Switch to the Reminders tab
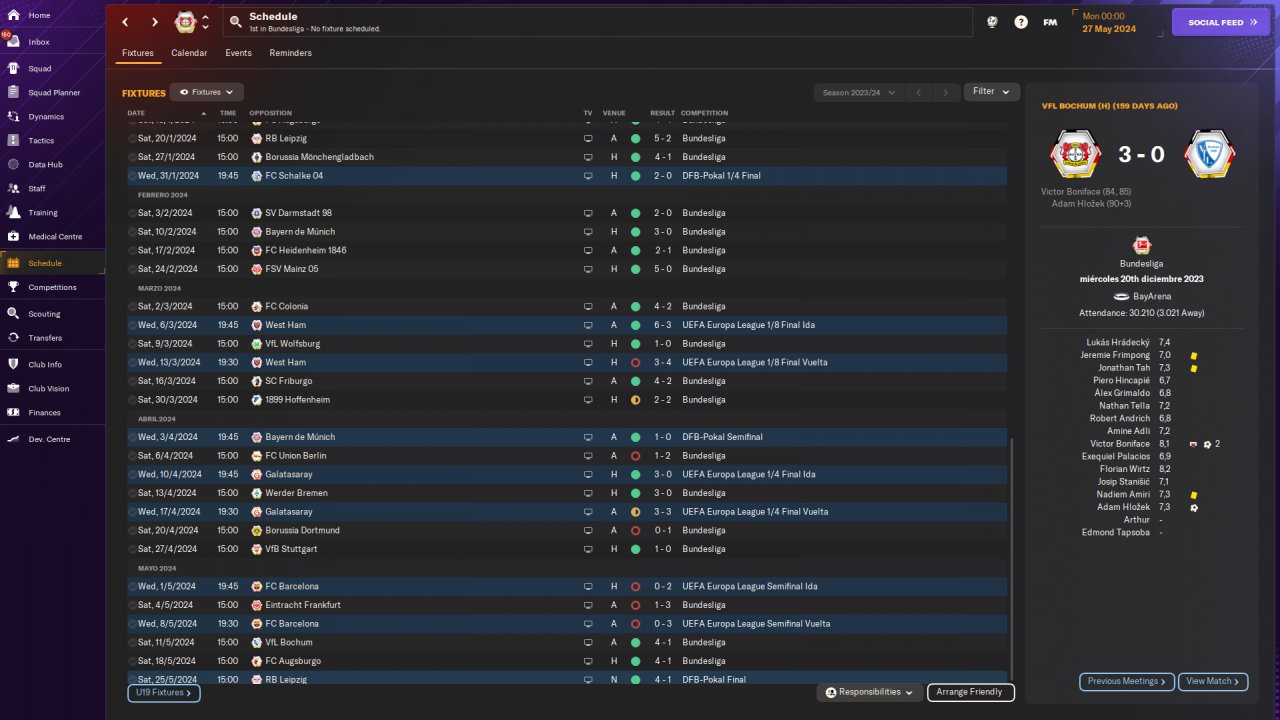This screenshot has width=1280, height=720. coord(290,53)
